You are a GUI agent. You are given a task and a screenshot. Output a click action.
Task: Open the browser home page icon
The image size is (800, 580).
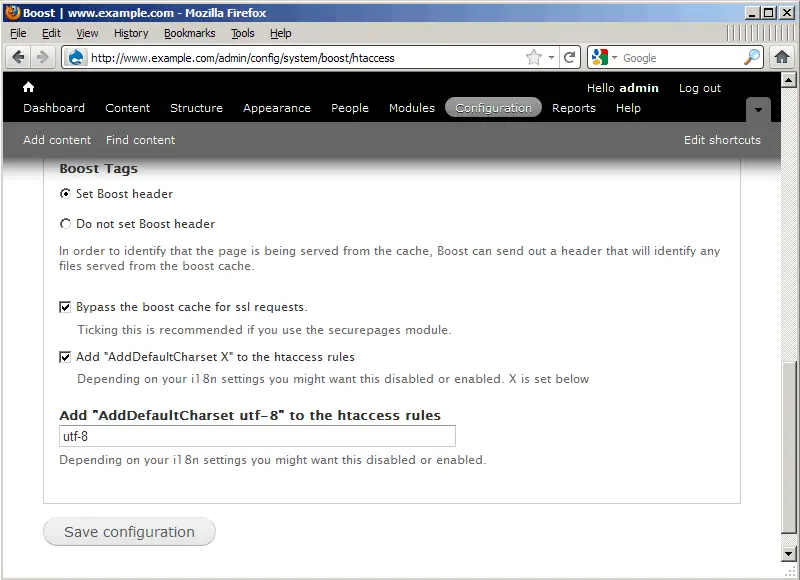782,57
